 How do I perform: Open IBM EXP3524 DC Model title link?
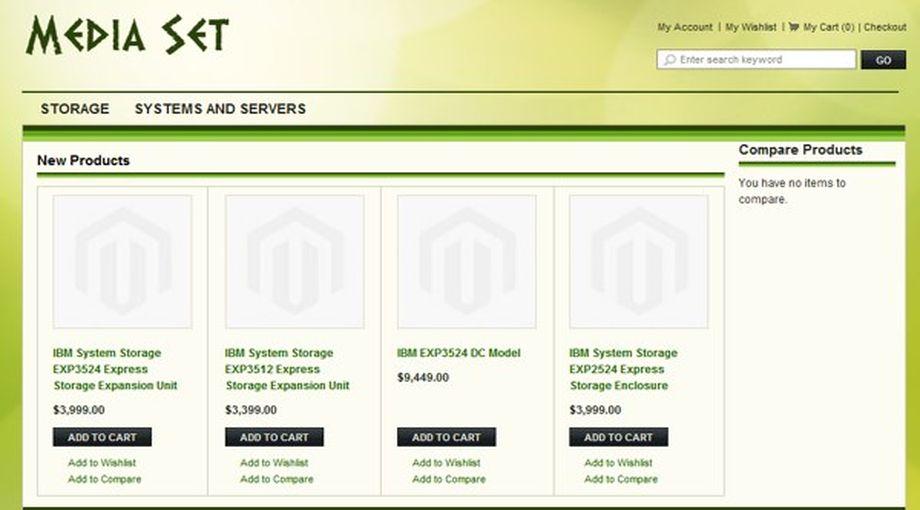pos(459,353)
